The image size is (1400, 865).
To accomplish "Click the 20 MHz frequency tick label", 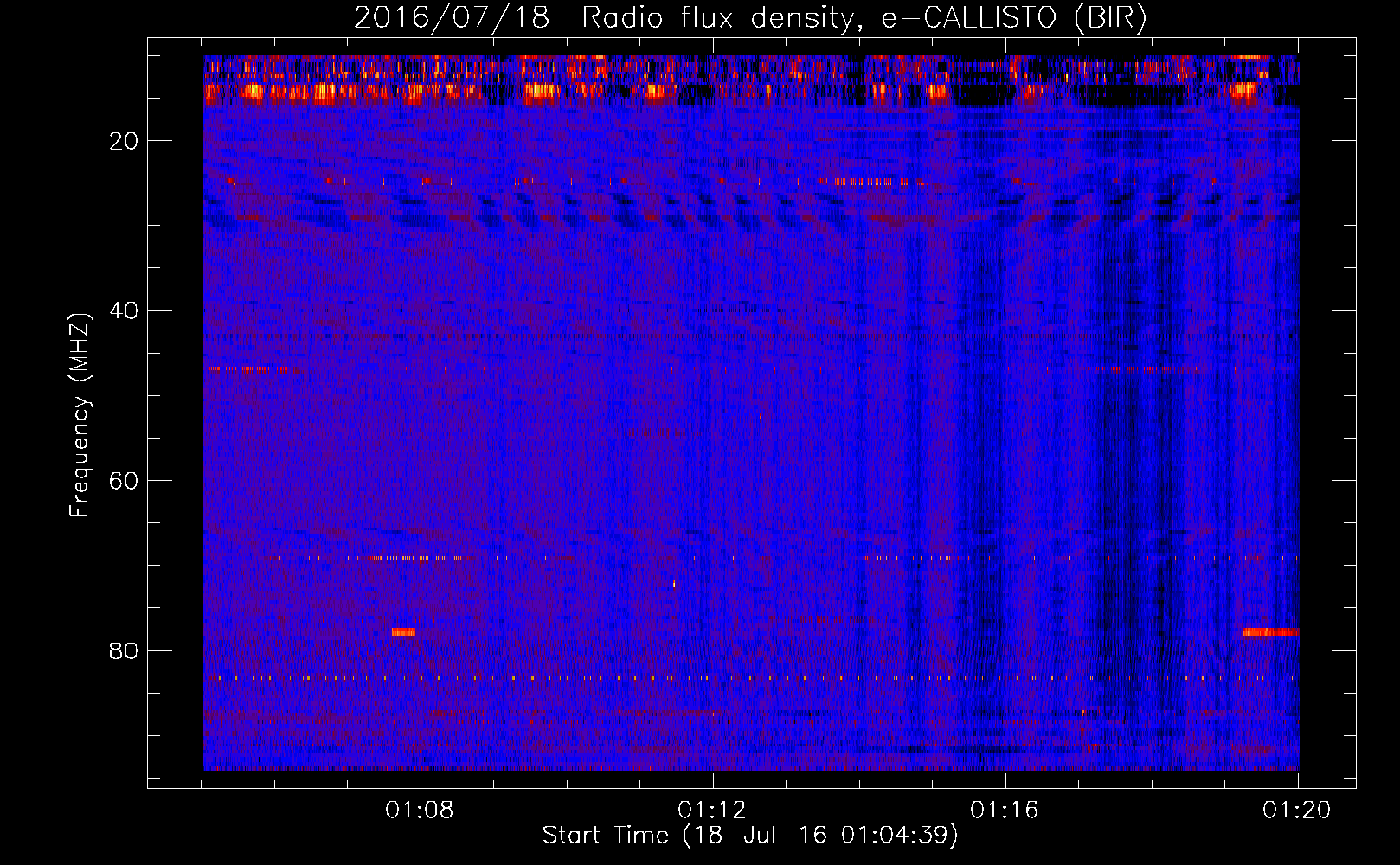I will pyautogui.click(x=125, y=141).
